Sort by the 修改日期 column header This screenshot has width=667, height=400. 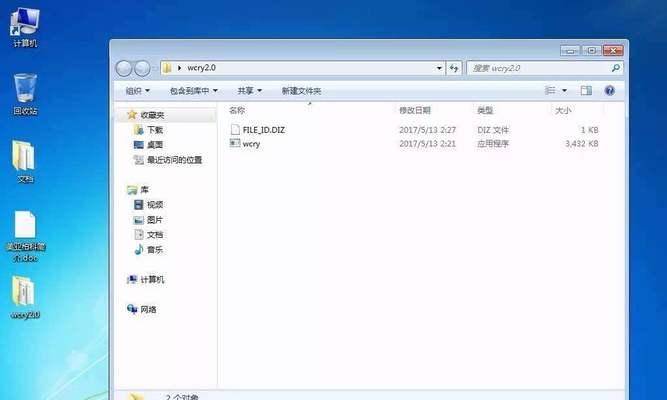click(x=415, y=111)
